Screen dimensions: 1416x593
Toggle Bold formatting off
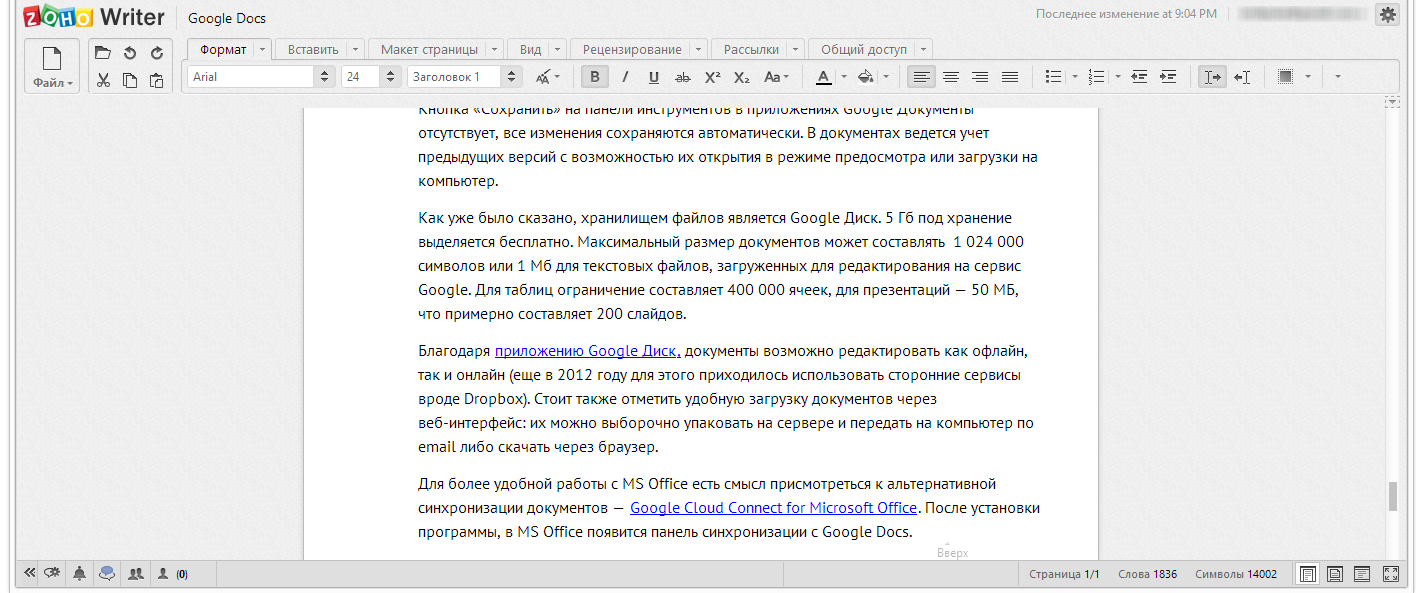pos(596,77)
